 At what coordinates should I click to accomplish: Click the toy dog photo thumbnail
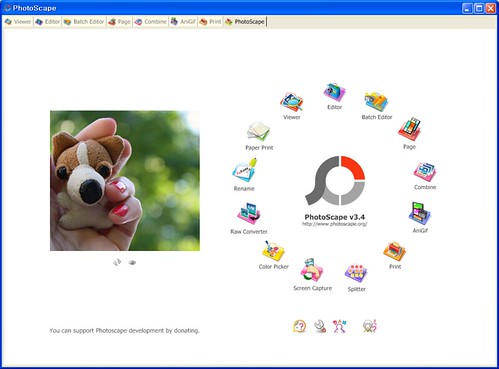(125, 181)
